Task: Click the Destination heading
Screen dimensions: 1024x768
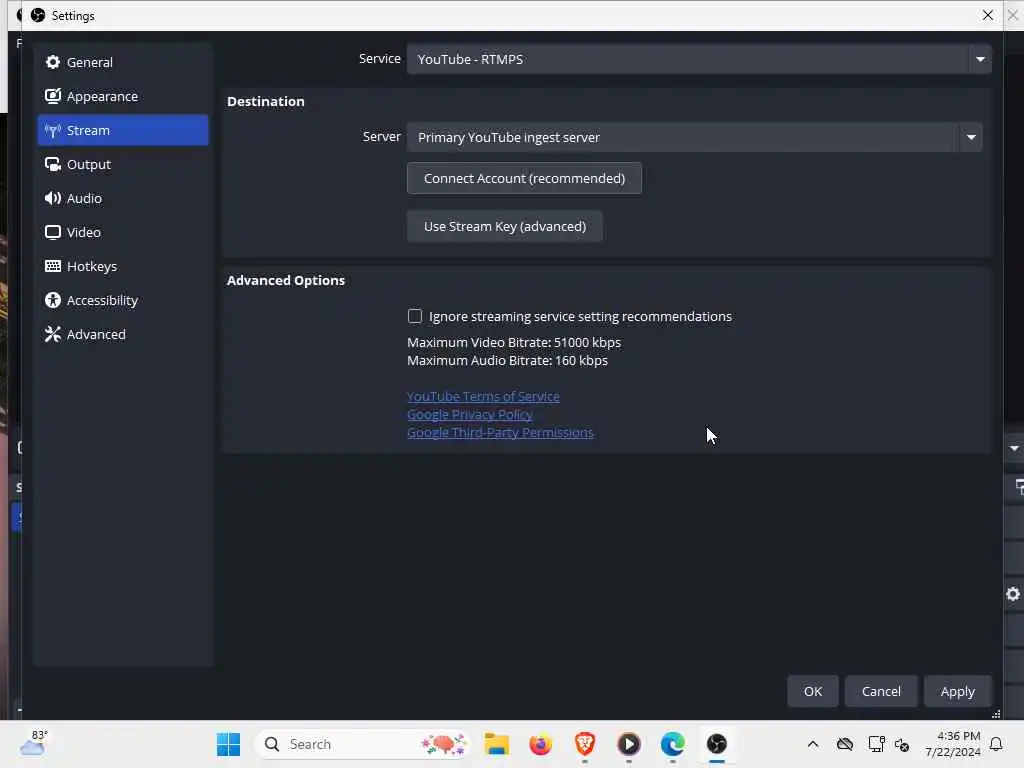Action: click(266, 101)
